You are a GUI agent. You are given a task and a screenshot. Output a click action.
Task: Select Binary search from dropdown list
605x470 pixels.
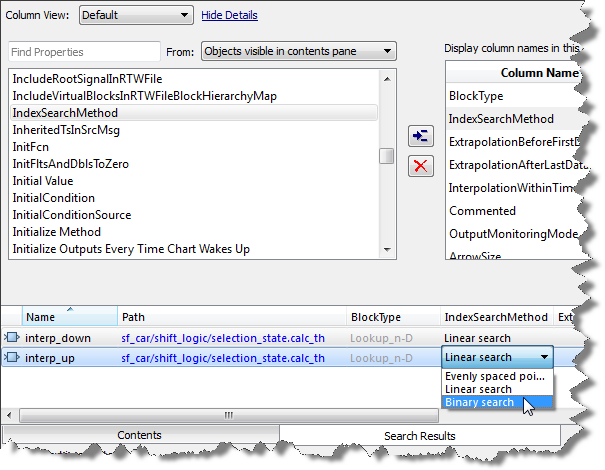(479, 403)
